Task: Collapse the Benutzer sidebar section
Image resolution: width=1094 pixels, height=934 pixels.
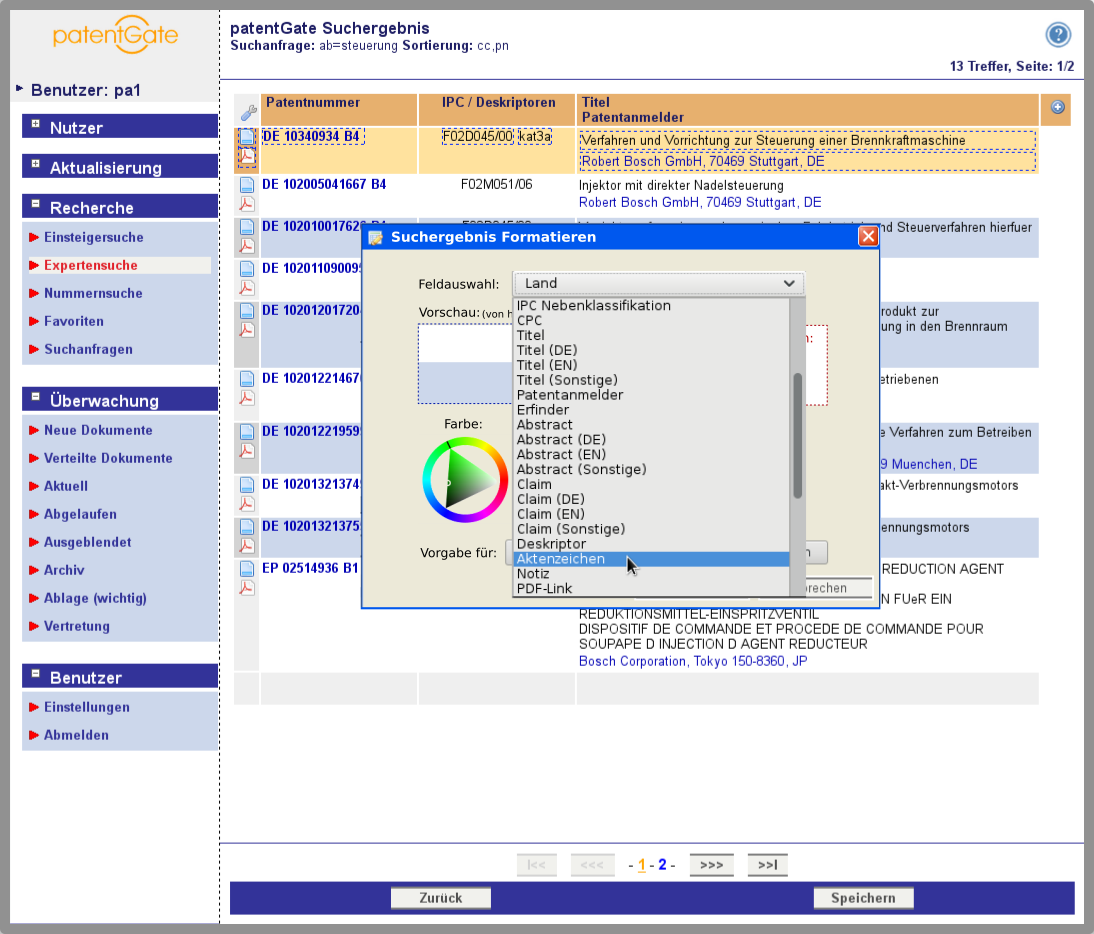Action: (x=36, y=675)
